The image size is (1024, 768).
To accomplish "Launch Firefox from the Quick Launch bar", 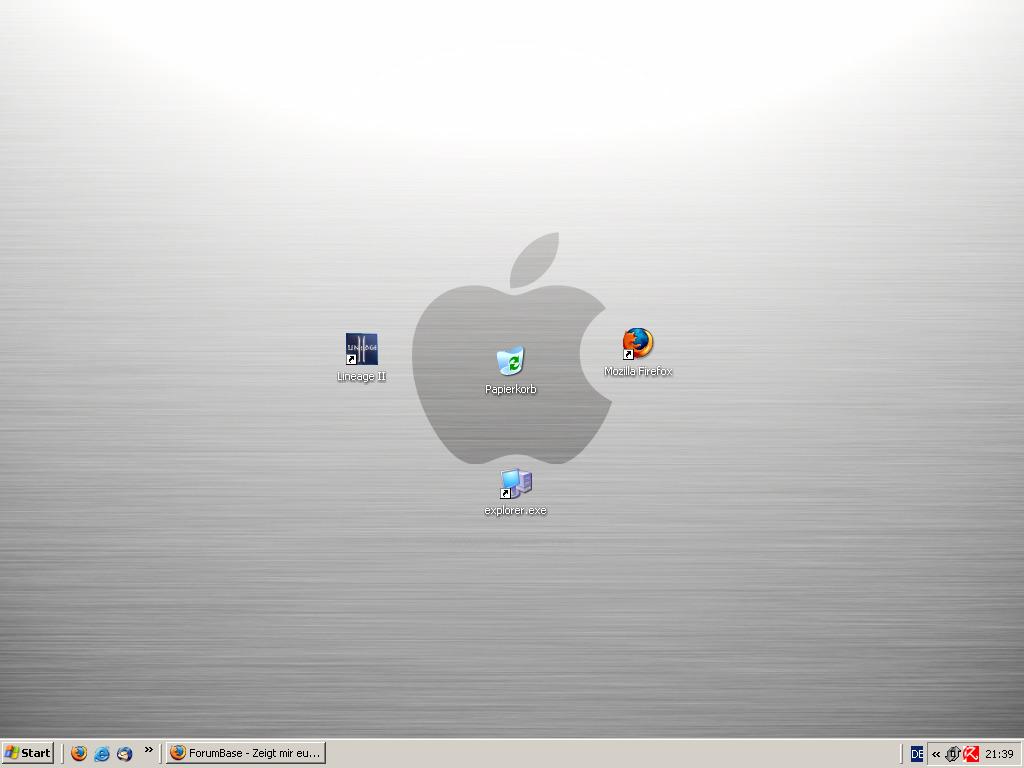I will click(79, 753).
